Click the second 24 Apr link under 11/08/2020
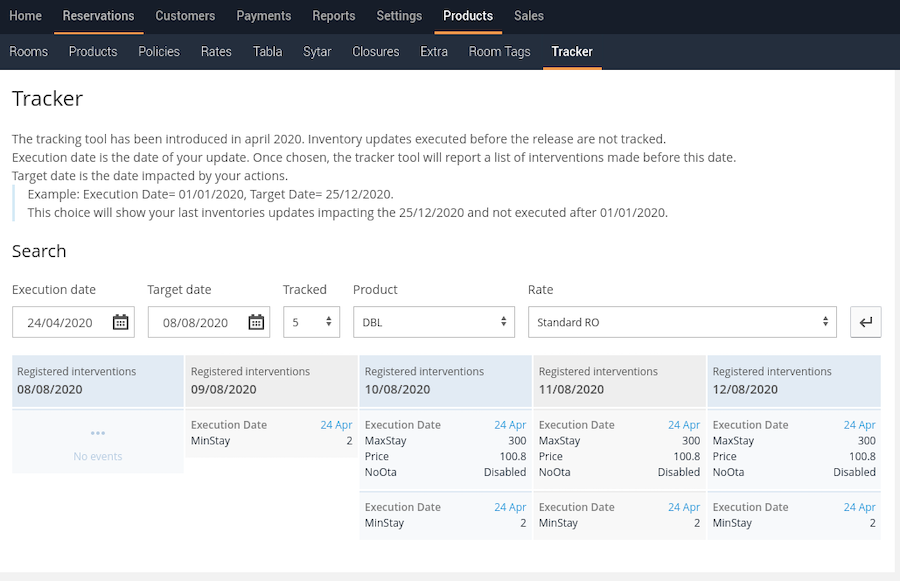This screenshot has width=900, height=581. coord(684,507)
